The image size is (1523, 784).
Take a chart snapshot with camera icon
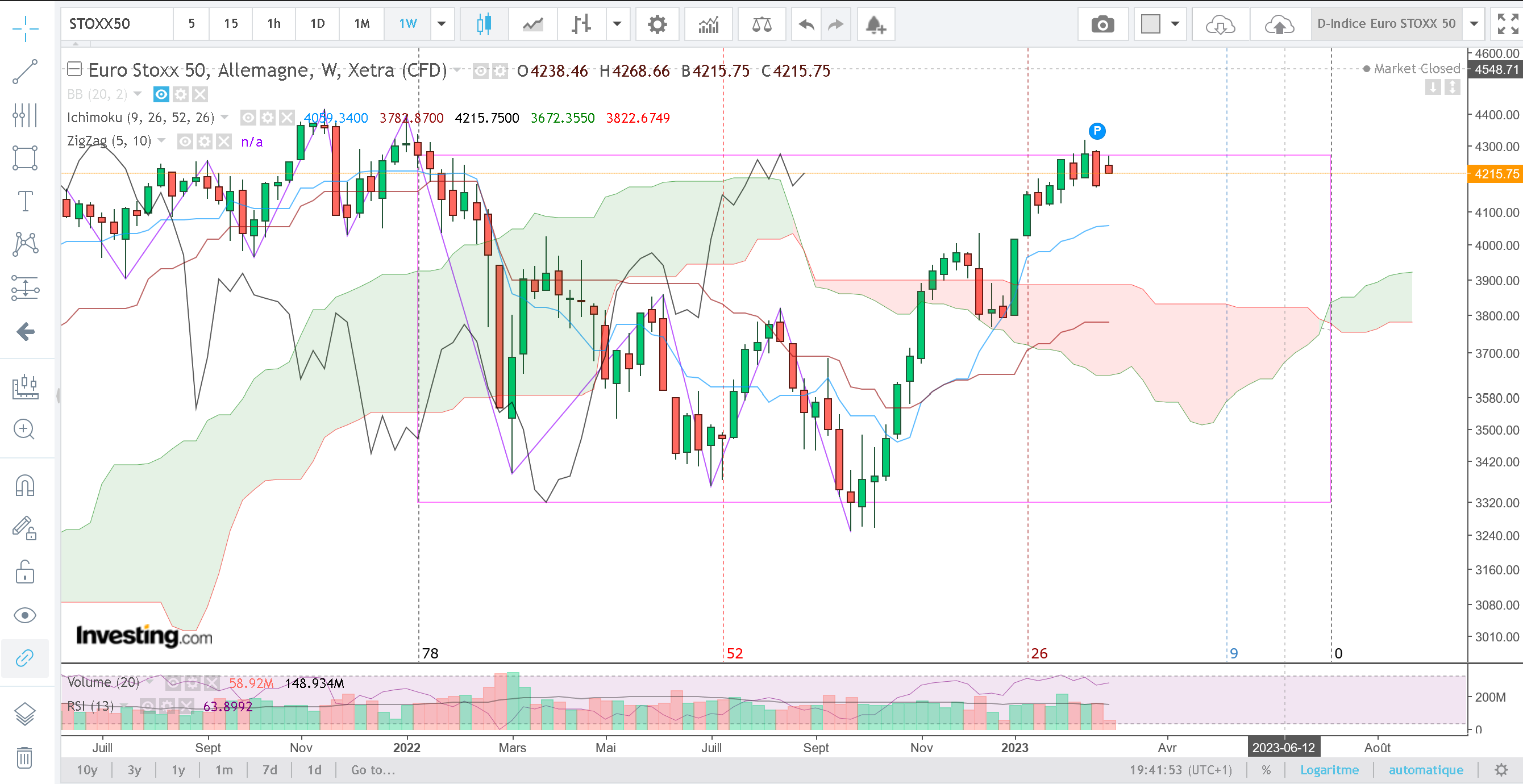(x=1102, y=24)
